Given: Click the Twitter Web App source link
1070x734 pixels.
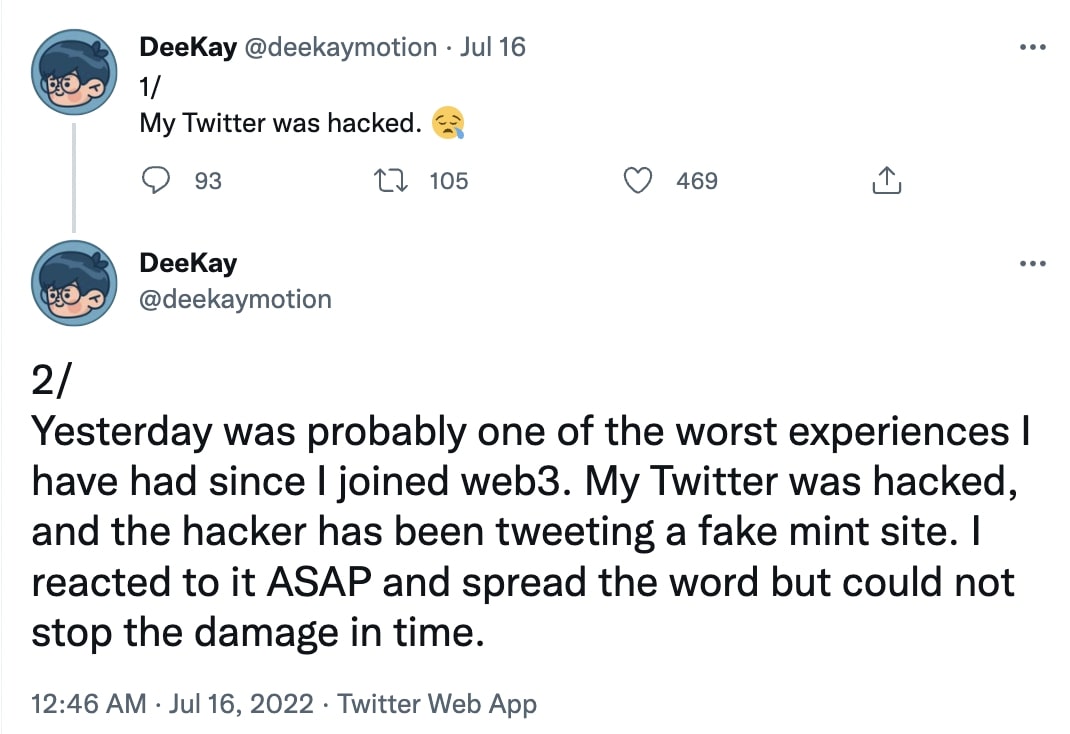Looking at the screenshot, I should 437,704.
